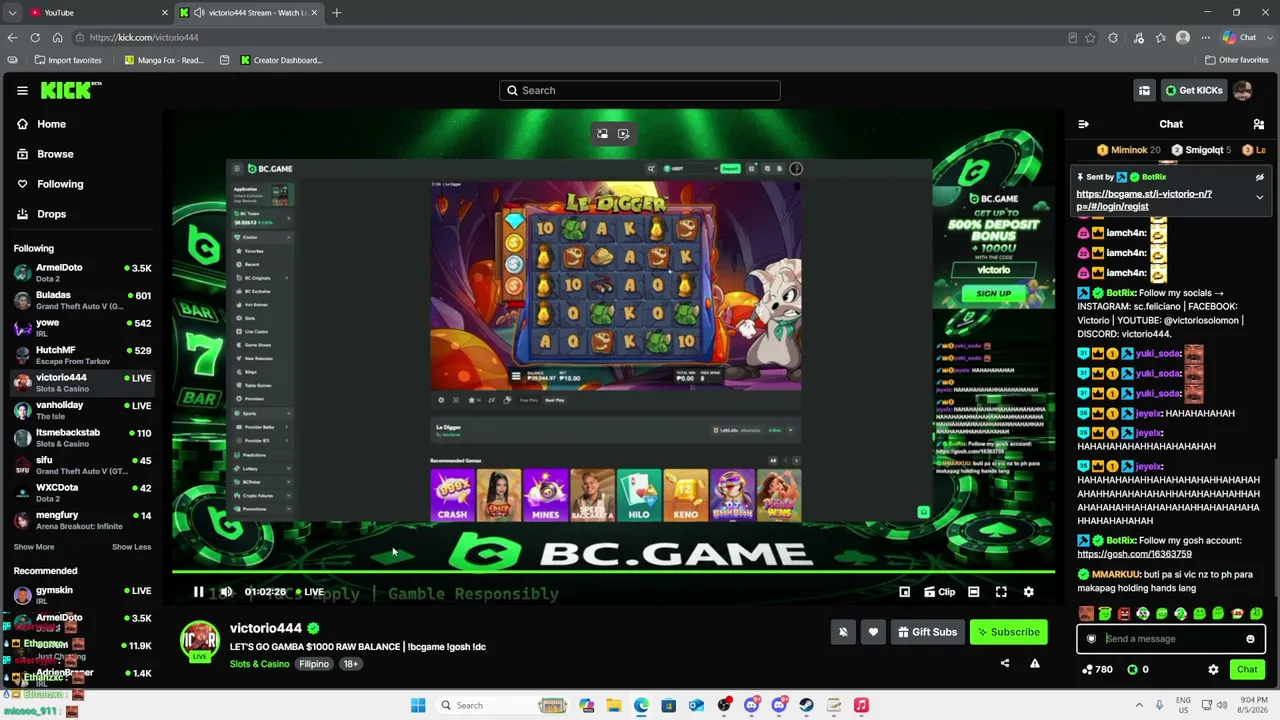The height and width of the screenshot is (720, 1280).
Task: Open Creator Dashboard bookmark
Action: (281, 60)
